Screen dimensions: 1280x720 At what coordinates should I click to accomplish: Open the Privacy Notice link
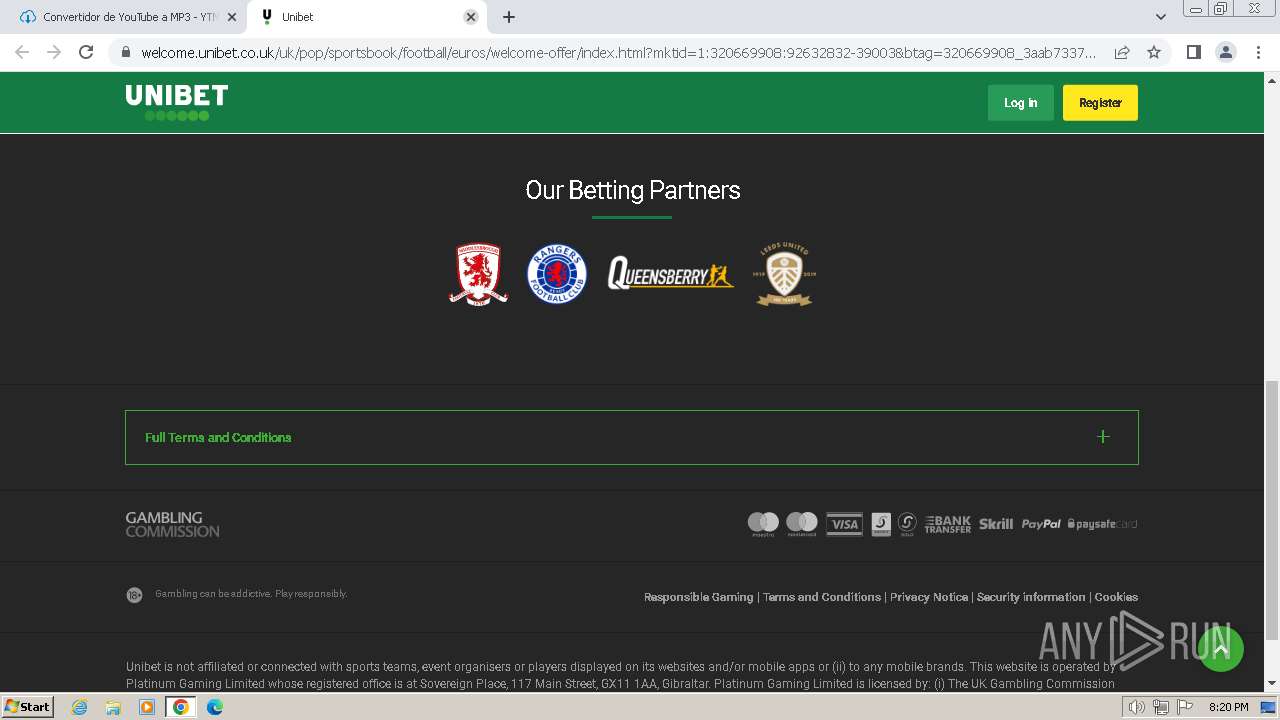[x=929, y=597]
